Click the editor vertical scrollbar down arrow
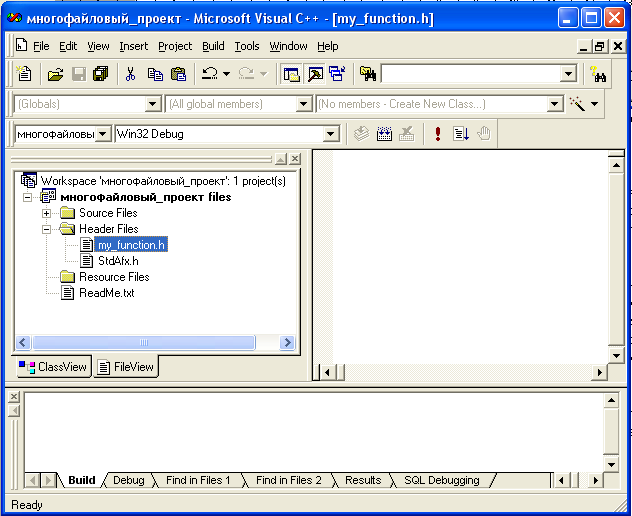The width and height of the screenshot is (632, 516). (616, 356)
